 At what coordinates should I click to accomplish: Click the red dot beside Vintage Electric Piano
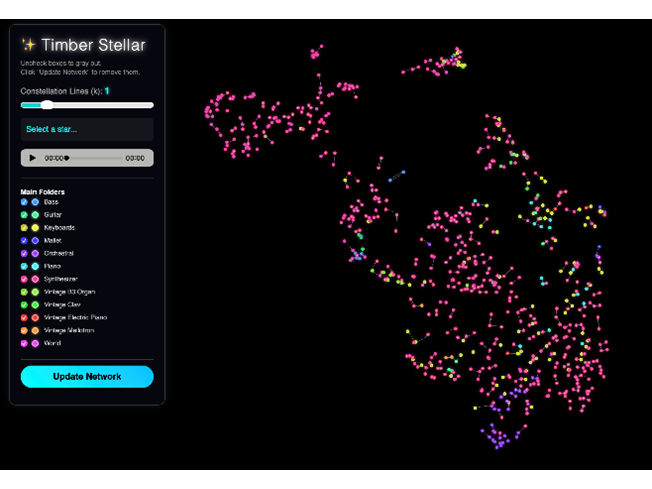(35, 317)
